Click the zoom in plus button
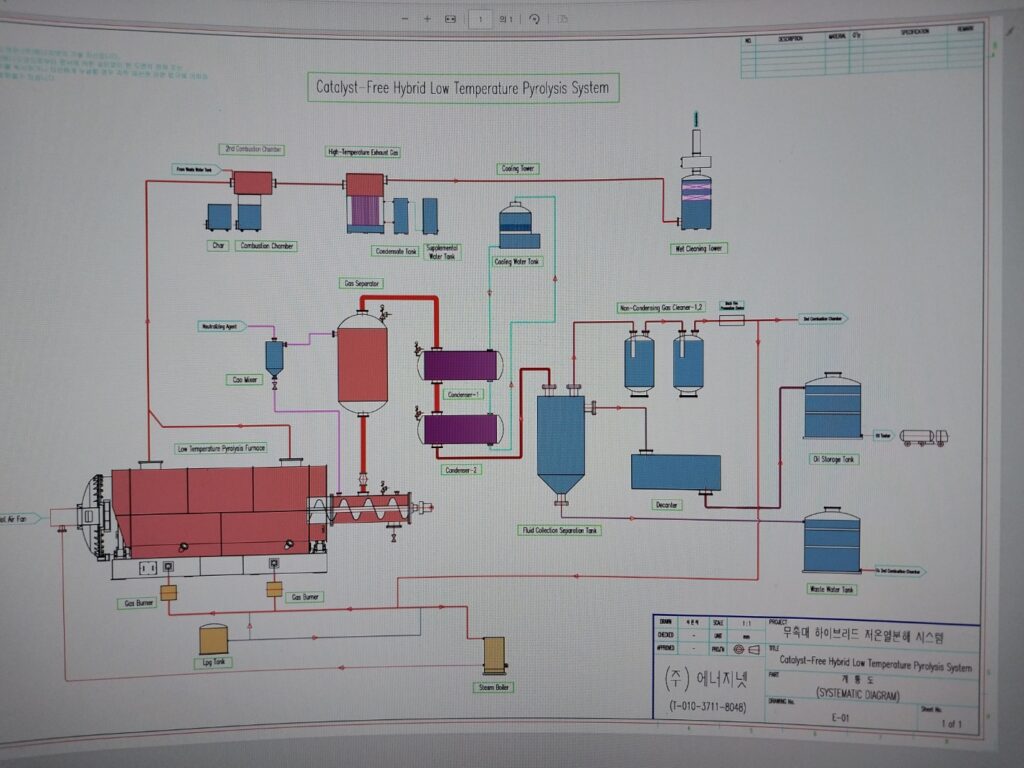The height and width of the screenshot is (768, 1024). point(427,19)
